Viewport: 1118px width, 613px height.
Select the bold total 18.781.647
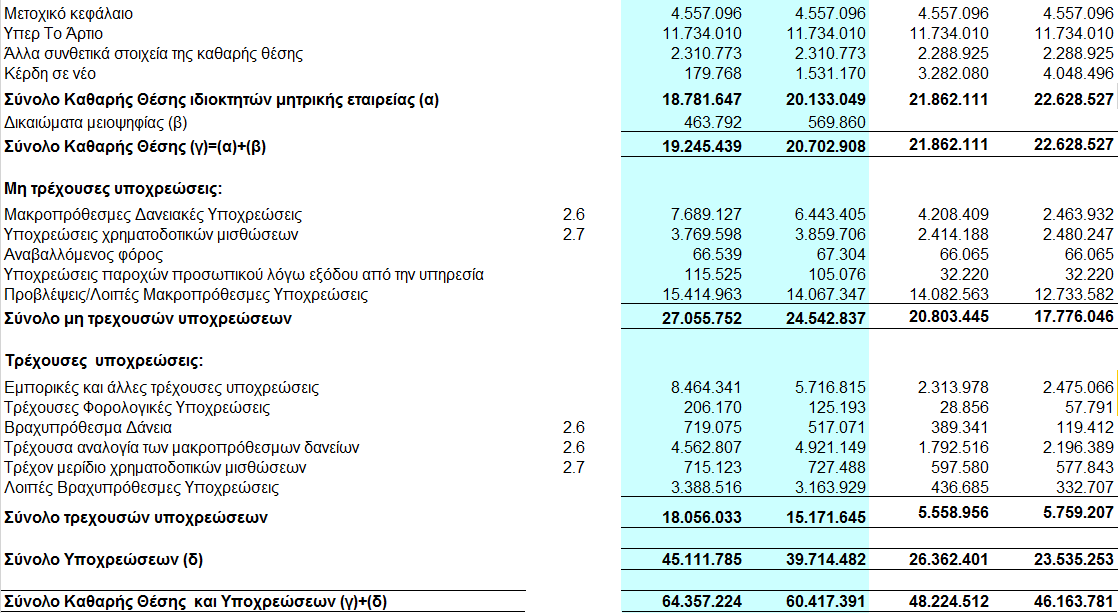point(702,101)
